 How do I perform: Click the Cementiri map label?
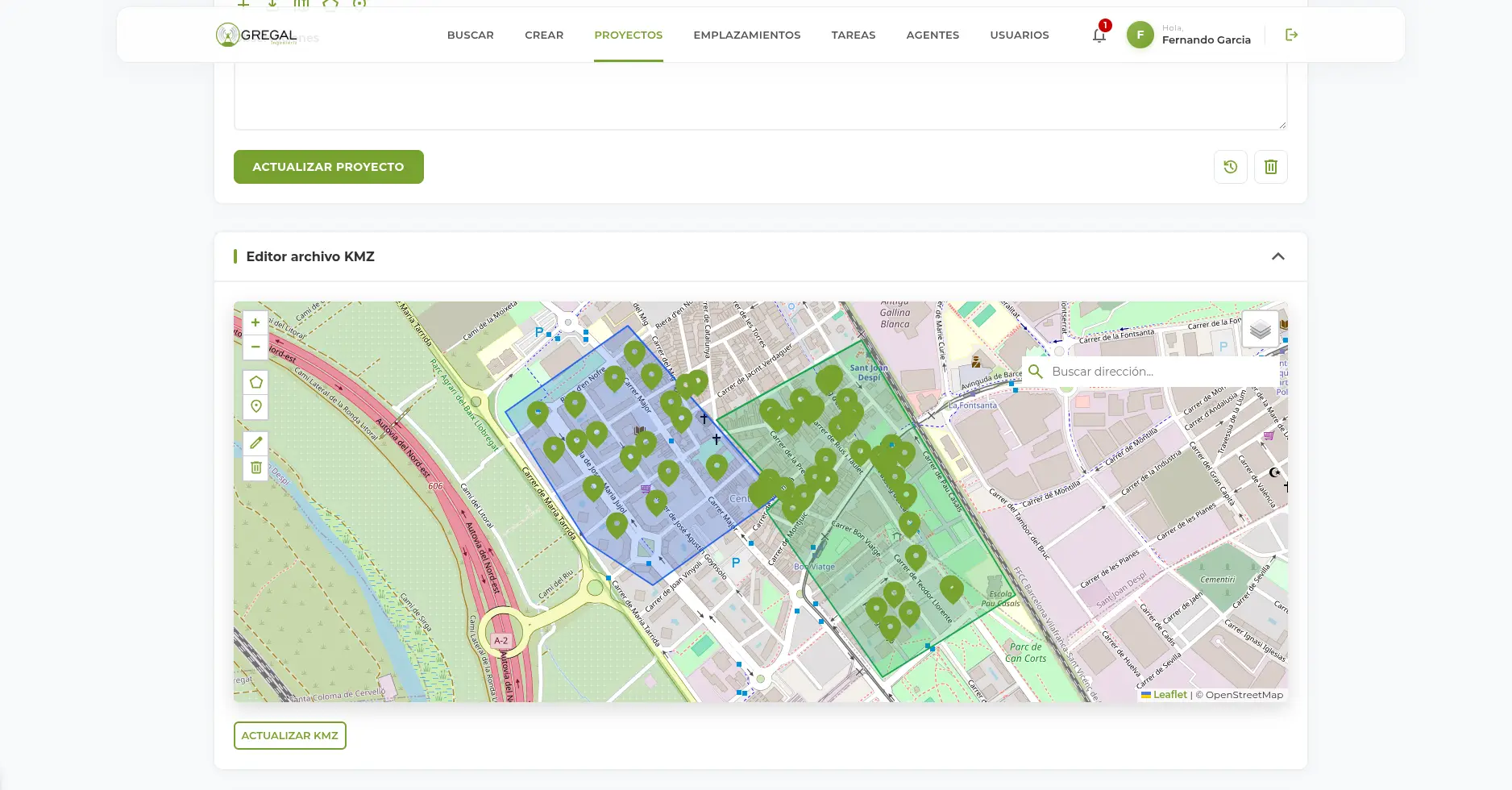1217,580
